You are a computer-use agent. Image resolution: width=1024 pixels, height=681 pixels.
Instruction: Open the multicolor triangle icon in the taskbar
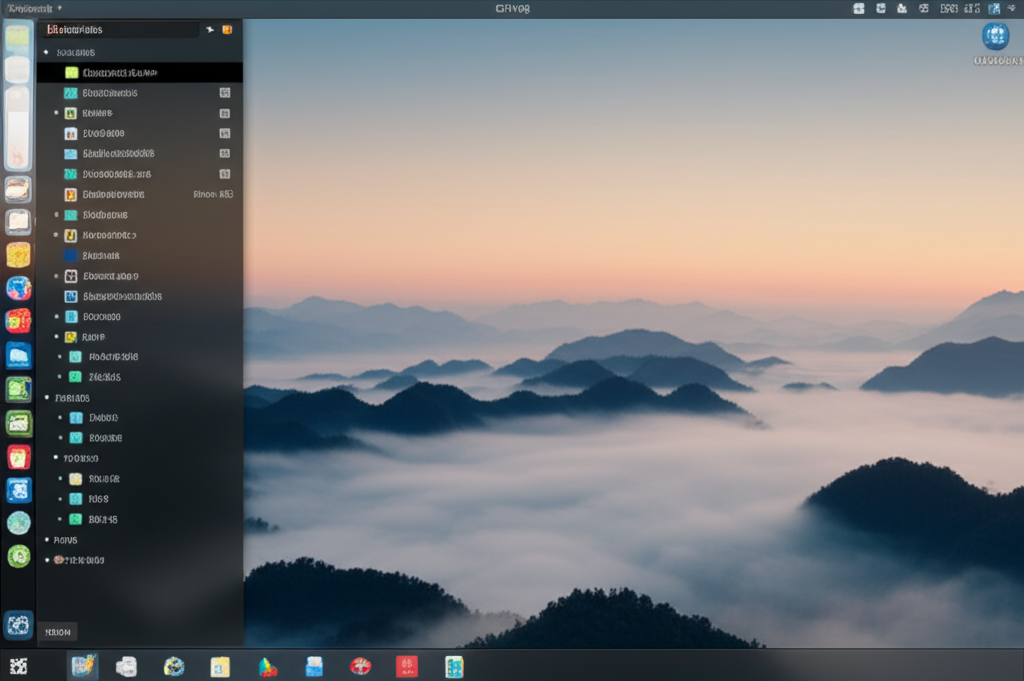click(x=267, y=666)
